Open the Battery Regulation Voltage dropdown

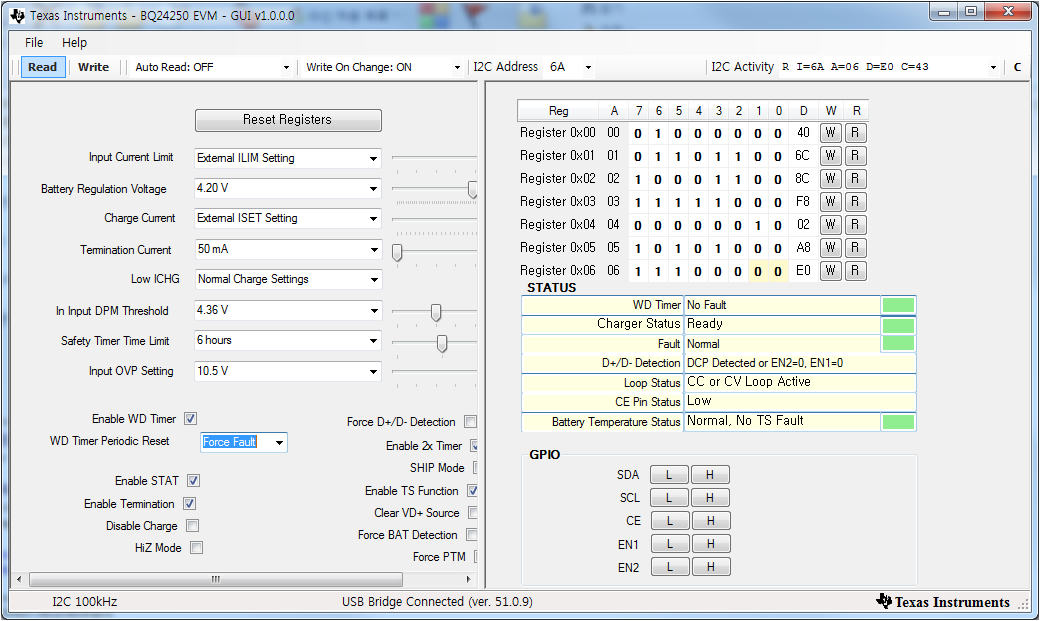(x=373, y=188)
